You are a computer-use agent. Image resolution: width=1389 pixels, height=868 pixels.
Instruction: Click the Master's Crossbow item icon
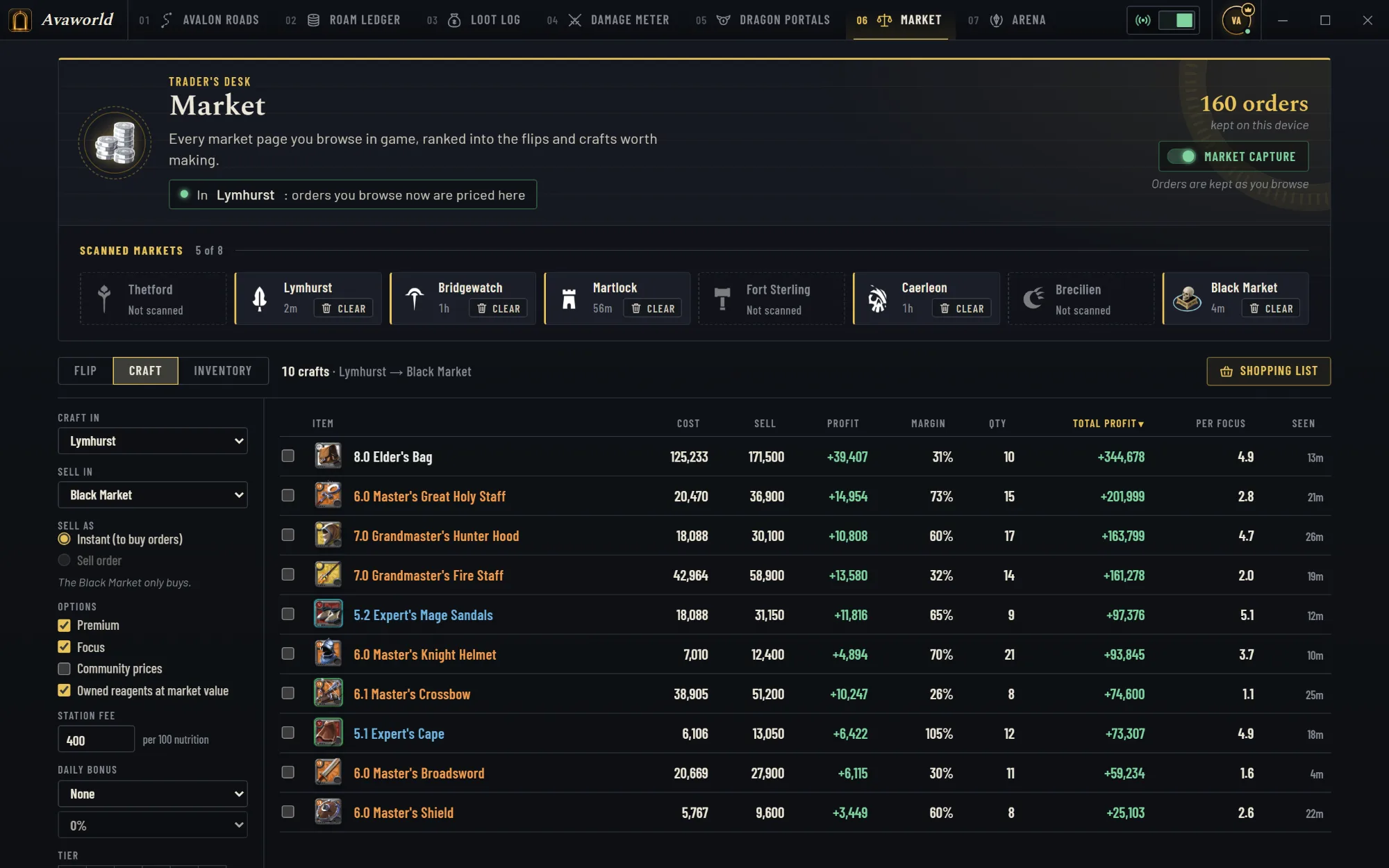[x=328, y=694]
